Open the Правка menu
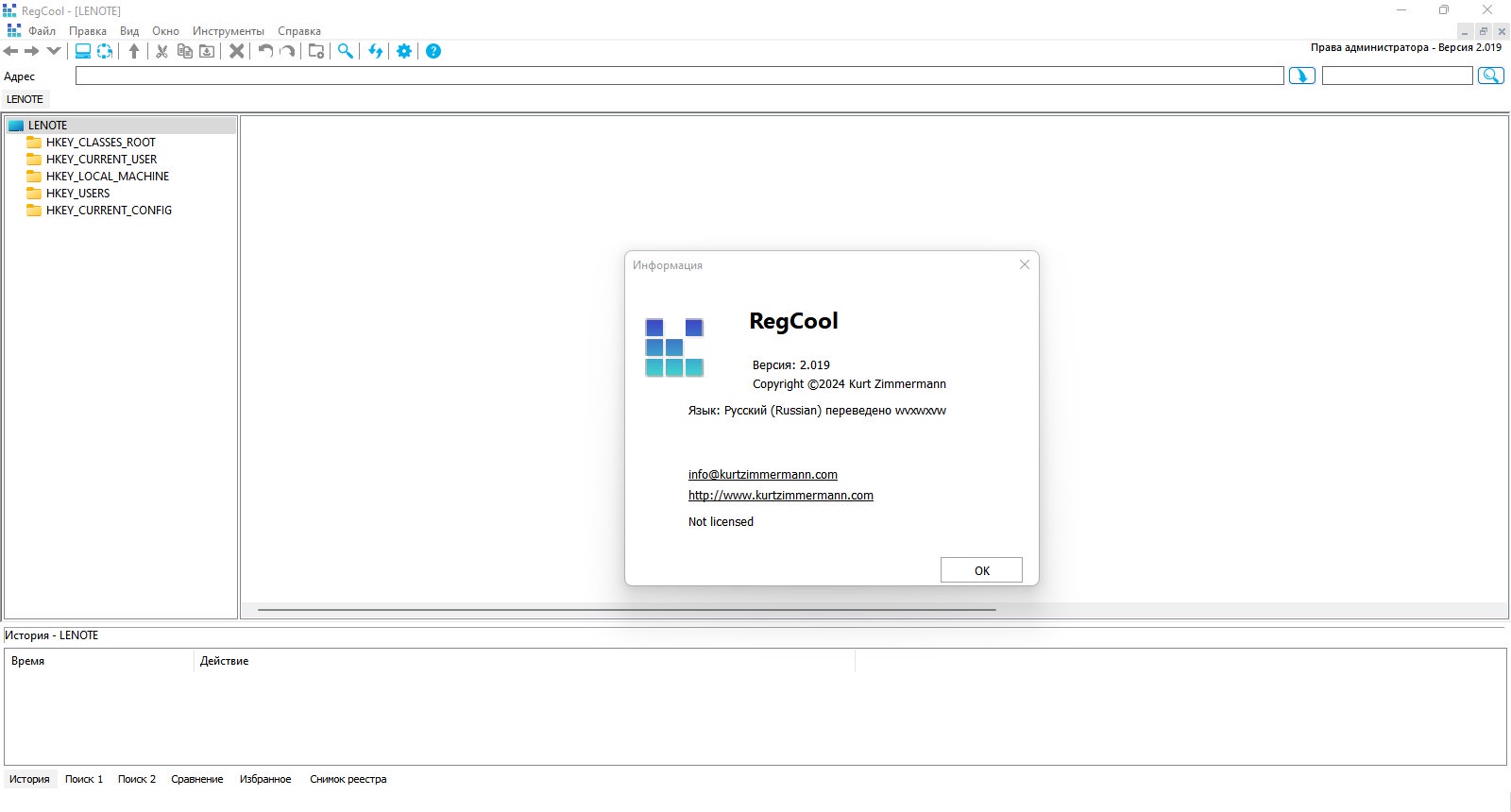The height and width of the screenshot is (812, 1511). coord(87,31)
